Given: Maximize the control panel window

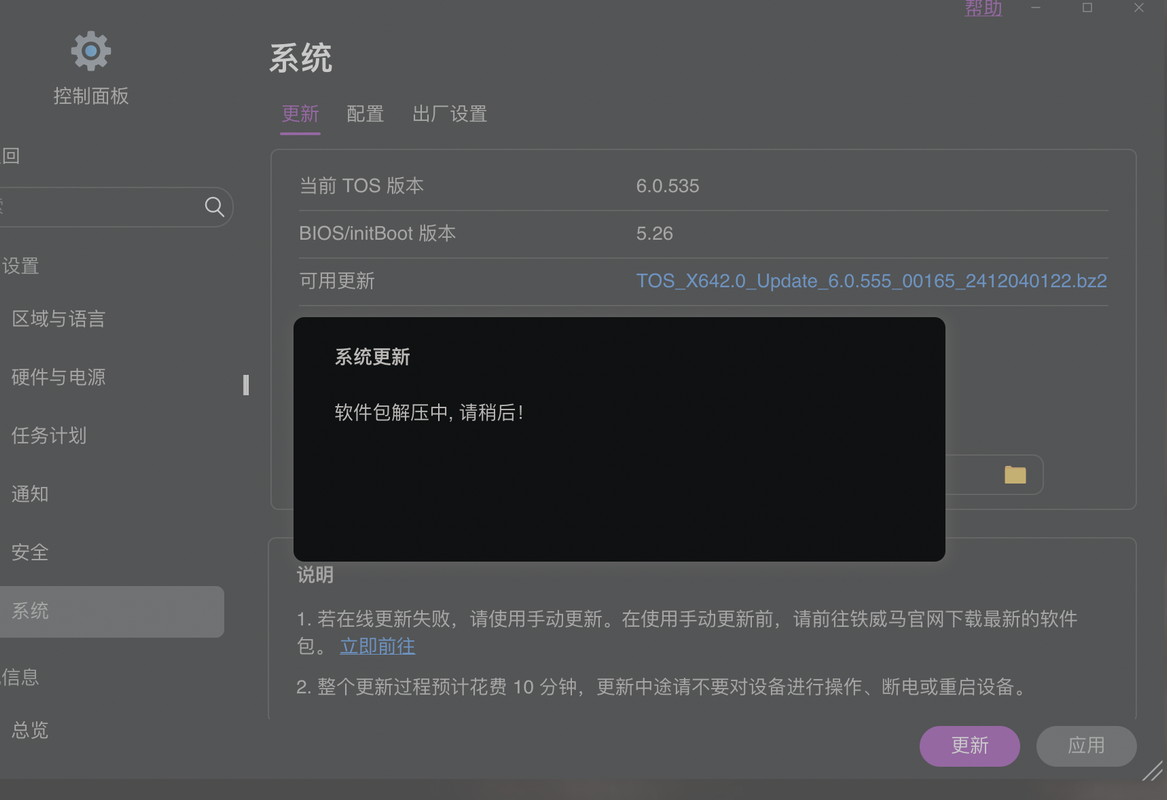Looking at the screenshot, I should [x=1087, y=7].
